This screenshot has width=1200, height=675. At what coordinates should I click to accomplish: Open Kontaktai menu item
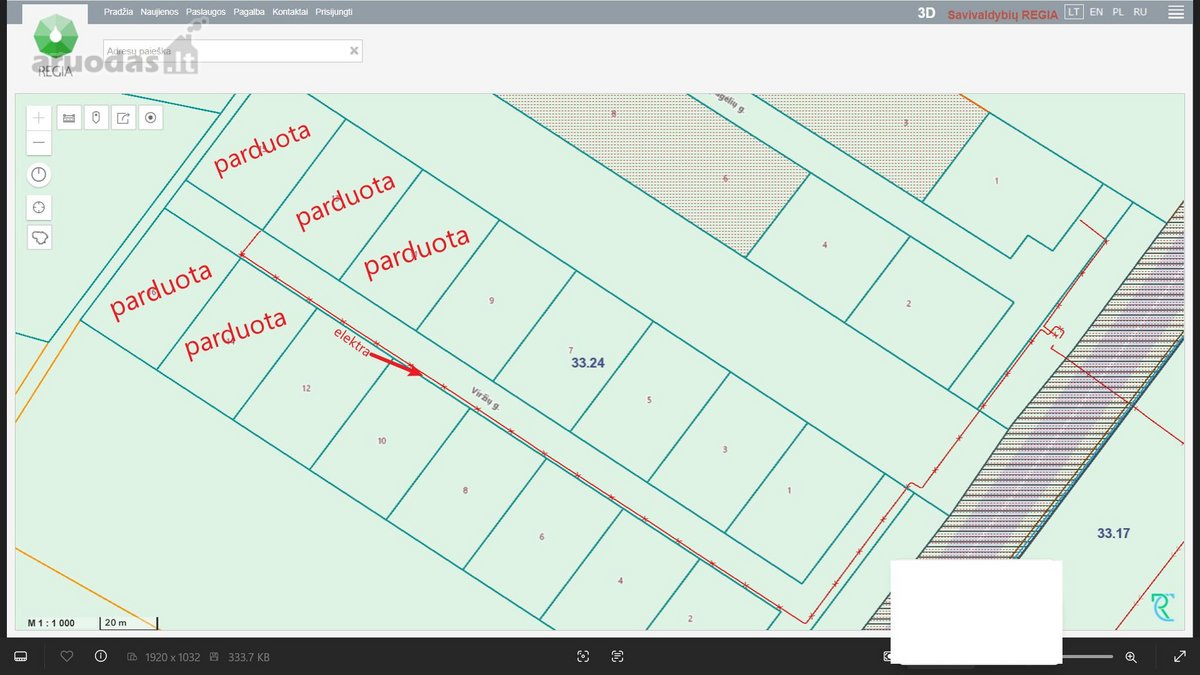click(290, 13)
